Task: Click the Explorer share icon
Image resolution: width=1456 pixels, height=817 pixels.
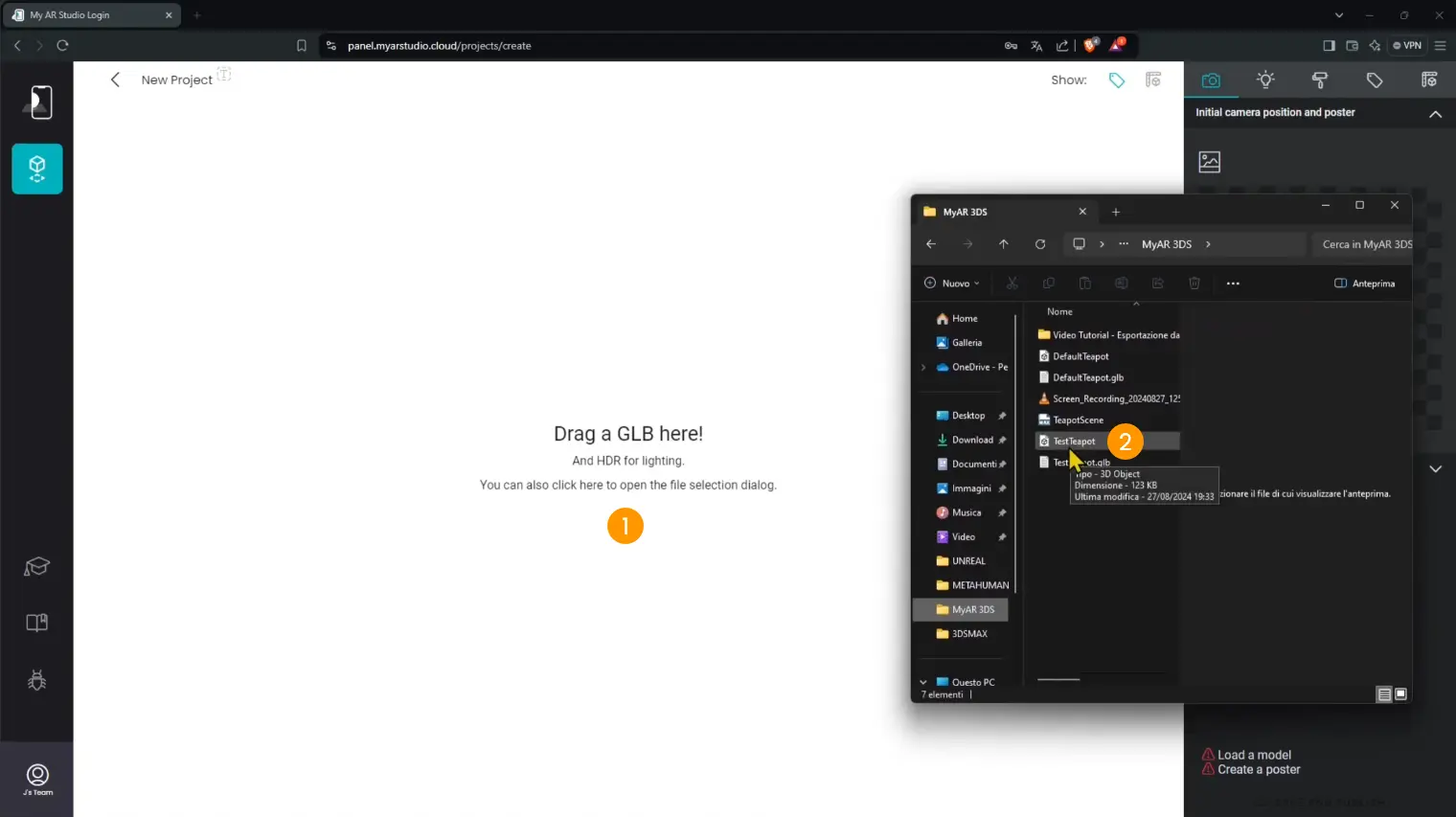Action: click(x=1158, y=284)
